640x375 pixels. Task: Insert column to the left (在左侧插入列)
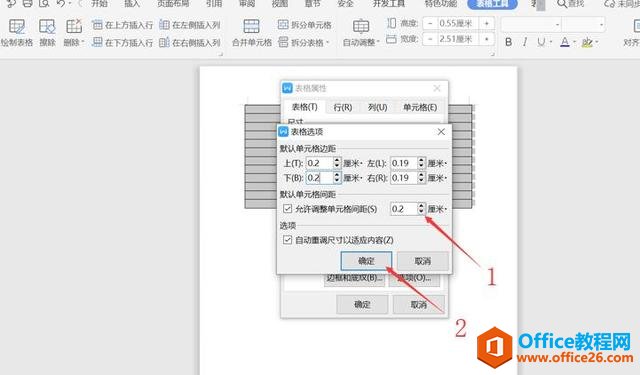point(190,25)
